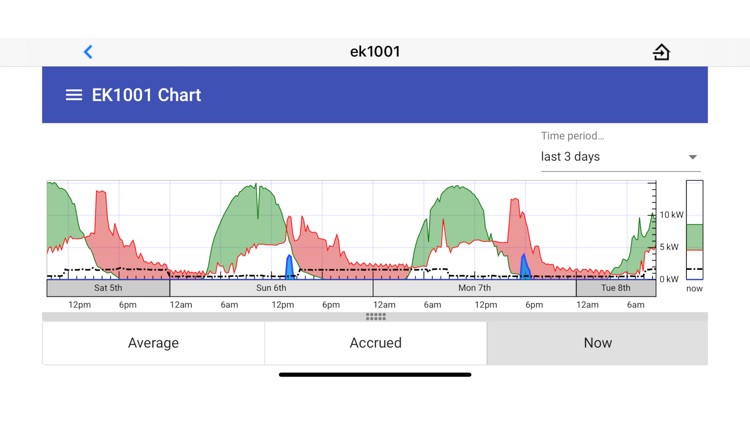Click the Sat 5th day bar
750x422 pixels.
(108, 288)
